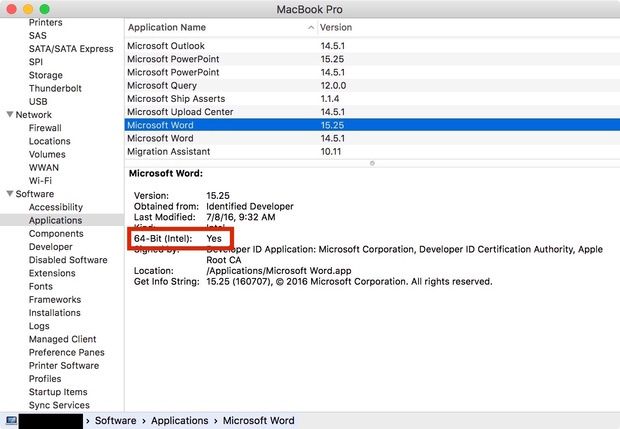
Task: Select the Microsoft Upload Center row
Action: pyautogui.click(x=372, y=112)
